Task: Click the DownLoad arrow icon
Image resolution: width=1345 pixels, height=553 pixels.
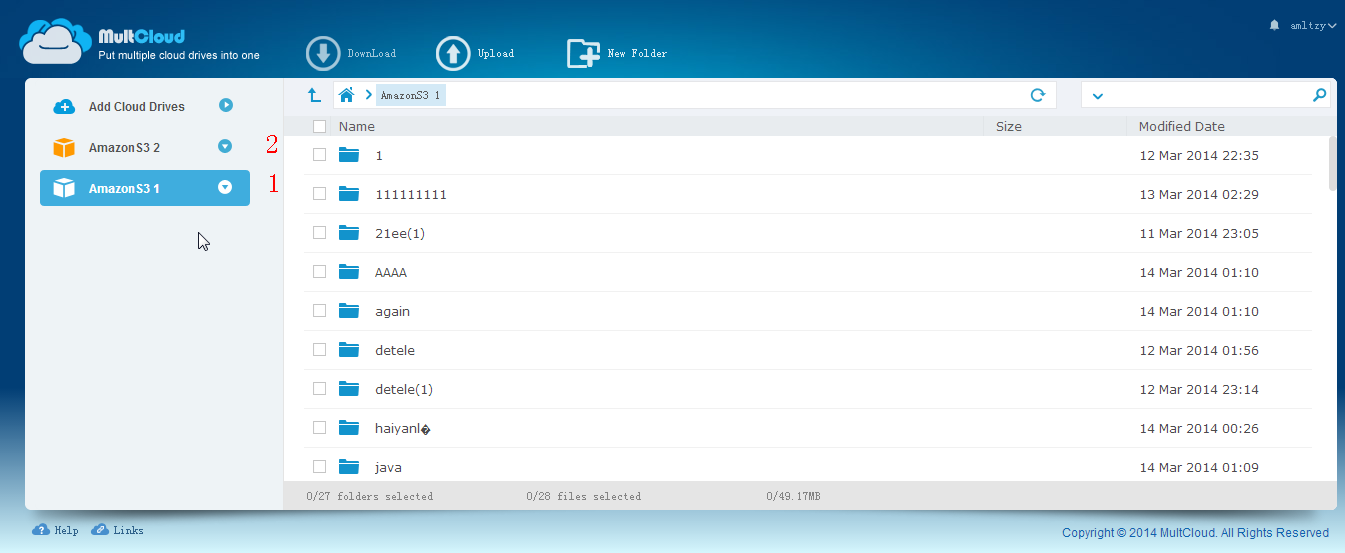Action: [x=323, y=53]
